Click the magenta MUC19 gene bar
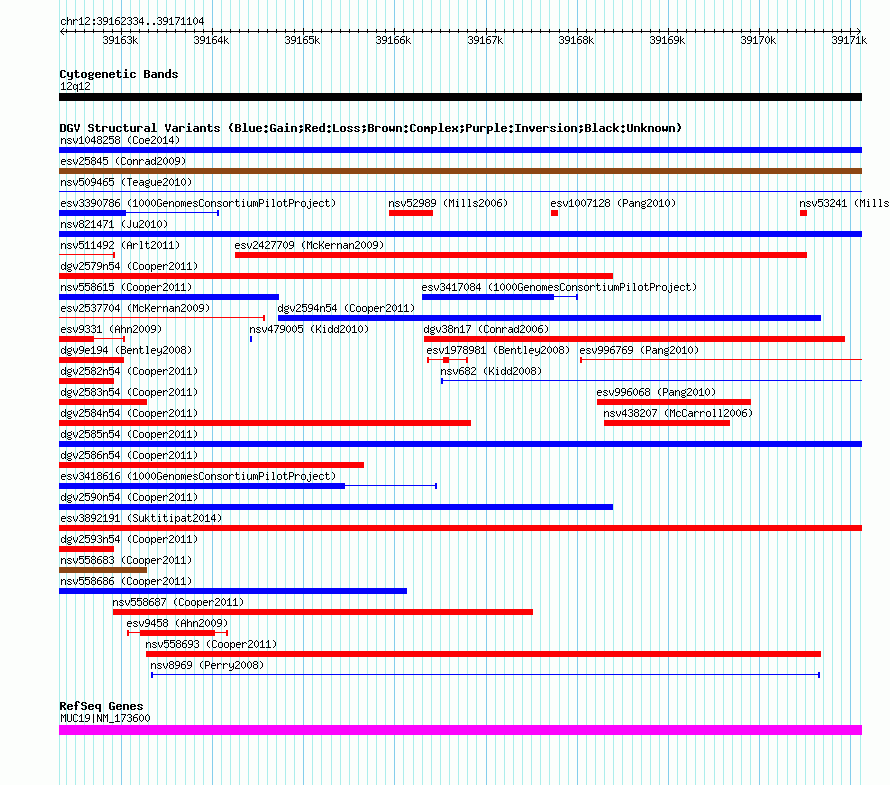 (x=460, y=730)
